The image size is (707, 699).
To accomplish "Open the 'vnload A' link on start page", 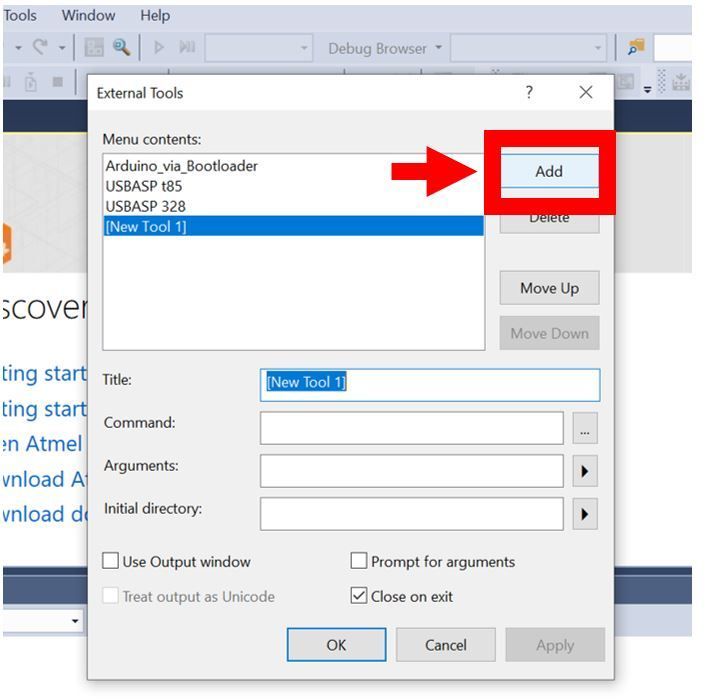I will [x=44, y=479].
